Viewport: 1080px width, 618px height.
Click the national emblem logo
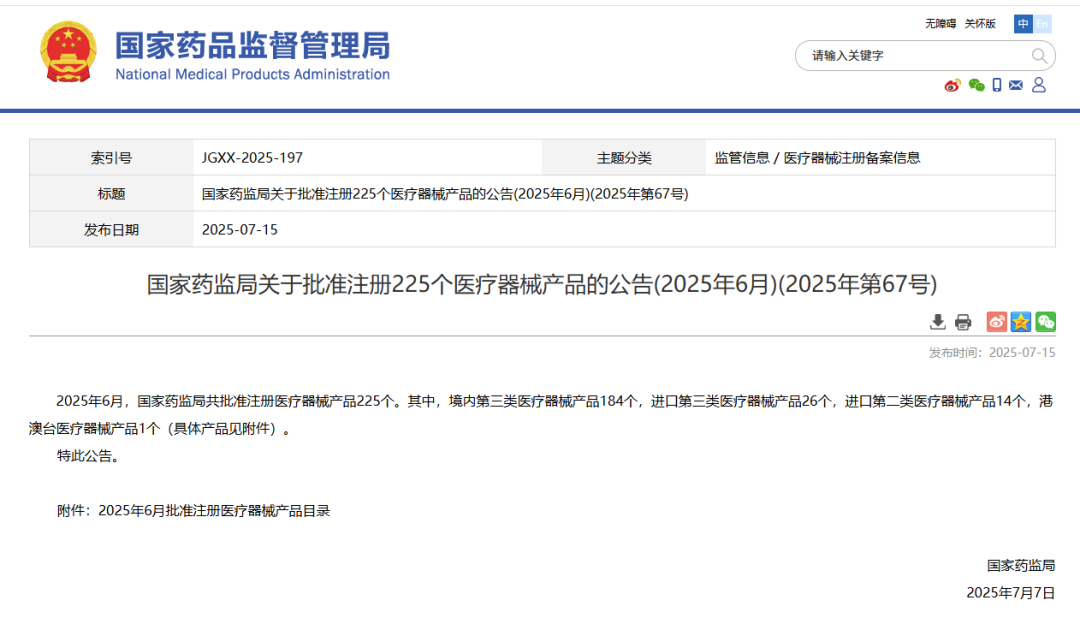[x=68, y=52]
